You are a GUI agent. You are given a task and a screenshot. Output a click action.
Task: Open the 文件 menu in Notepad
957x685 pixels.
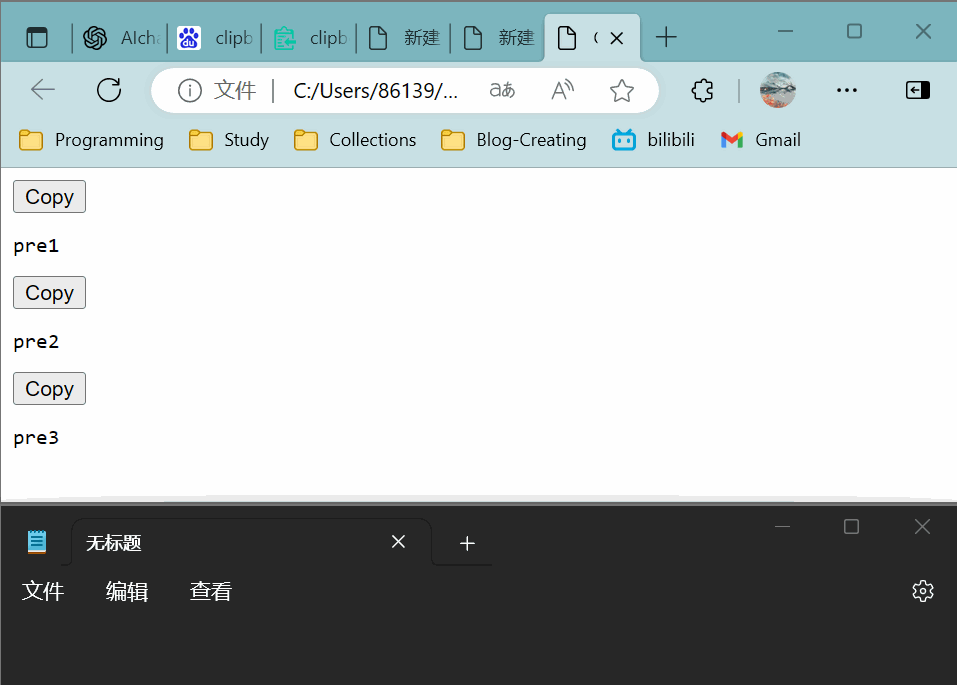pyautogui.click(x=43, y=591)
